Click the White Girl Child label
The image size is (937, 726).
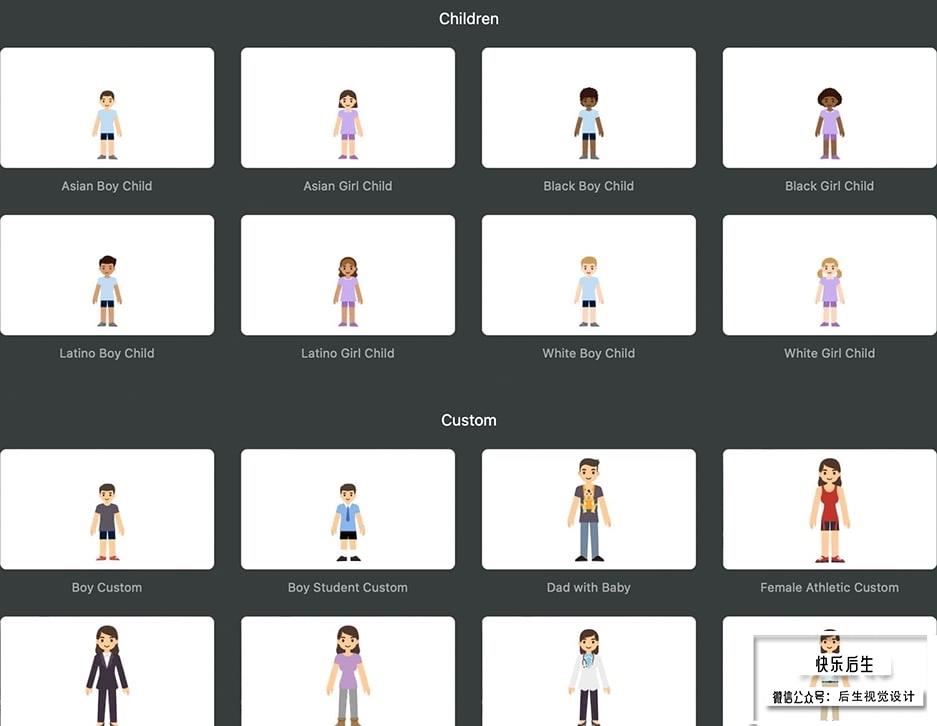[x=829, y=353]
